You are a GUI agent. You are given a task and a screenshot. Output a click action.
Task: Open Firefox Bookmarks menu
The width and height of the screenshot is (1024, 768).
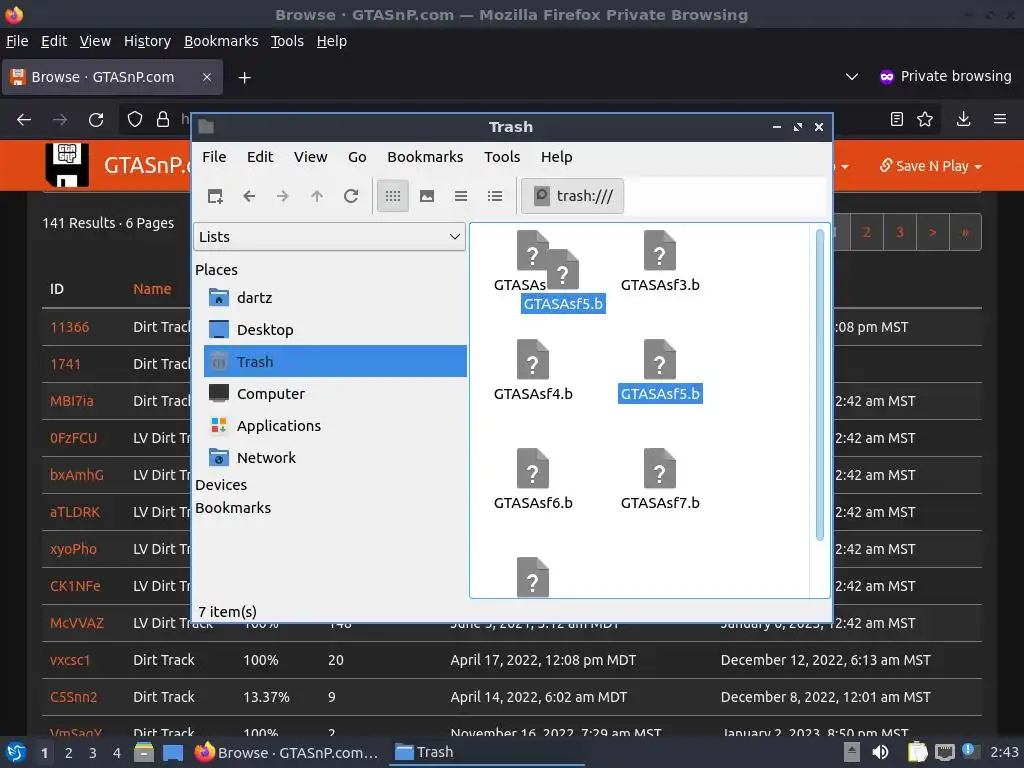(221, 41)
